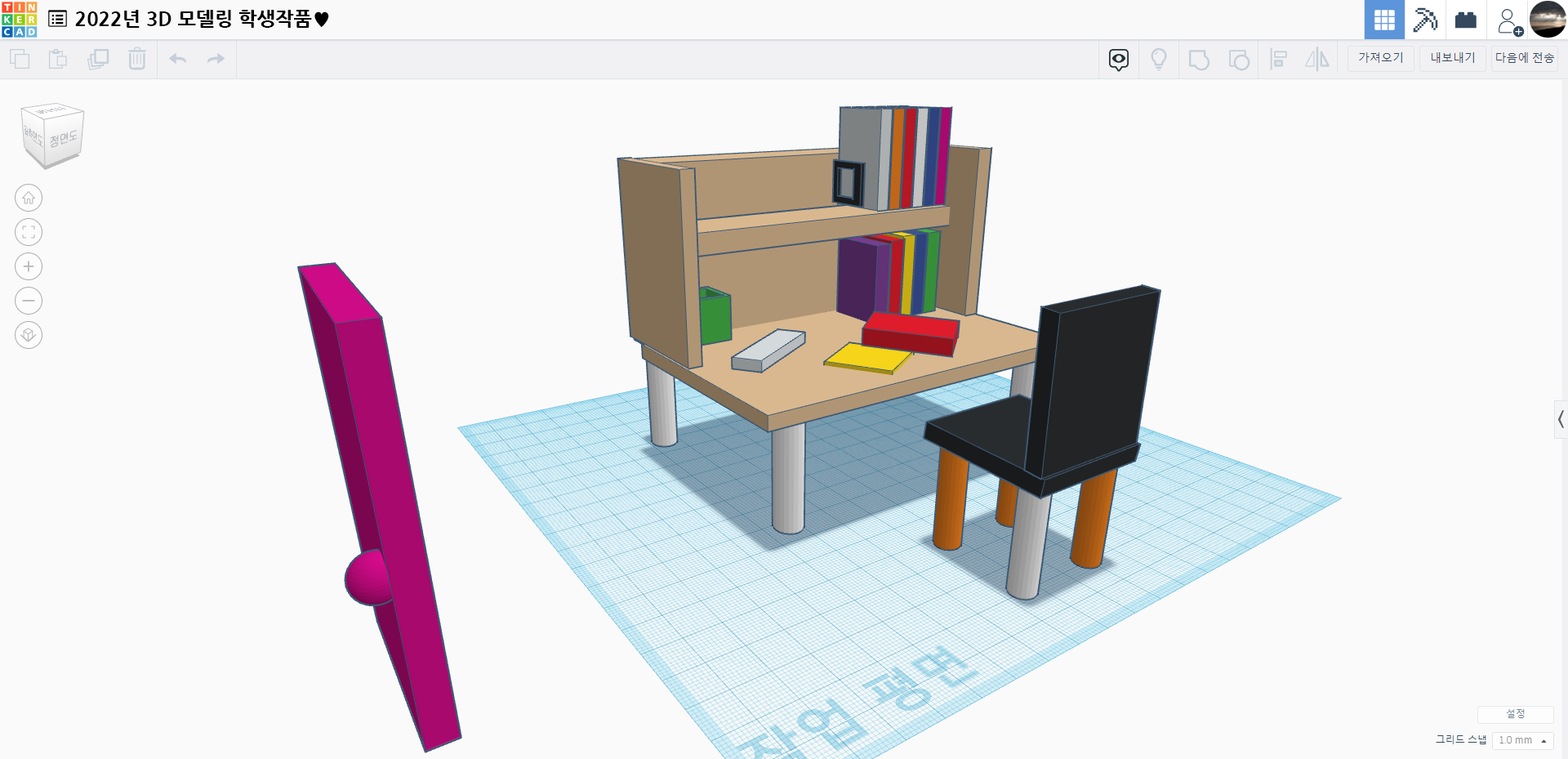Toggle the show-all lightbulb icon
Viewport: 1568px width, 759px height.
(1159, 59)
